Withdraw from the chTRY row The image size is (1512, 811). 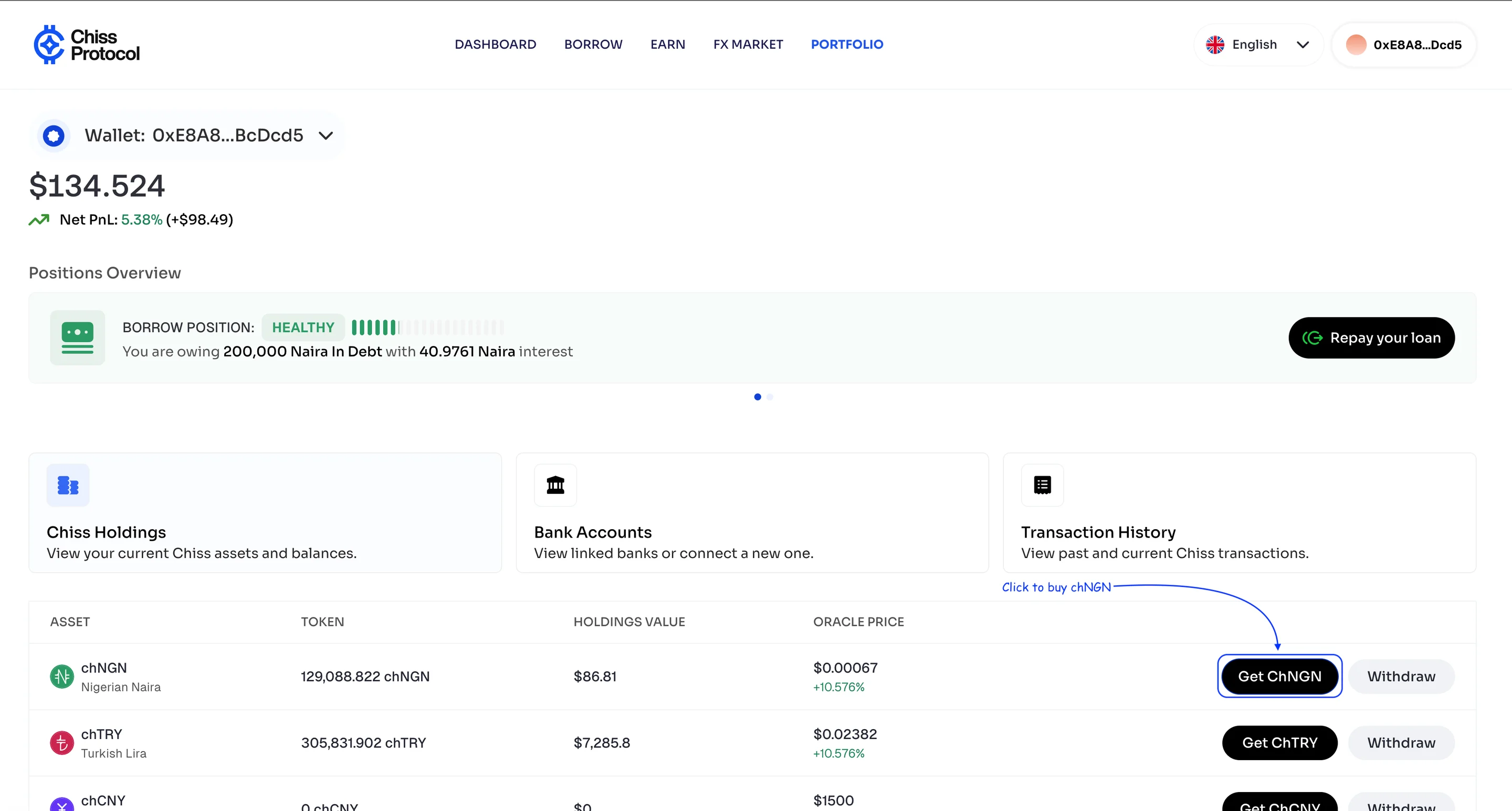pyautogui.click(x=1401, y=743)
